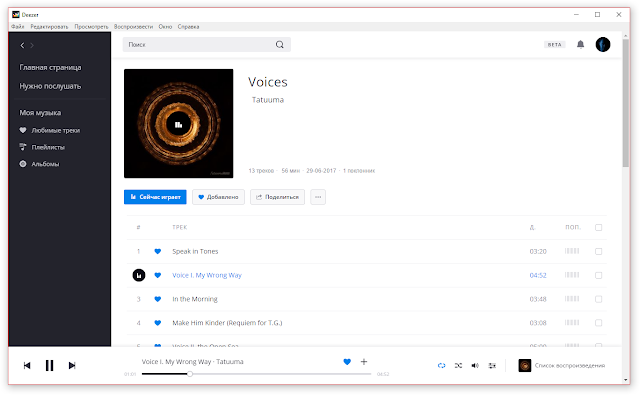Click the player track title Voice I. My Wrong Way - Tatuuma
This screenshot has width=640, height=395.
pyautogui.click(x=192, y=362)
